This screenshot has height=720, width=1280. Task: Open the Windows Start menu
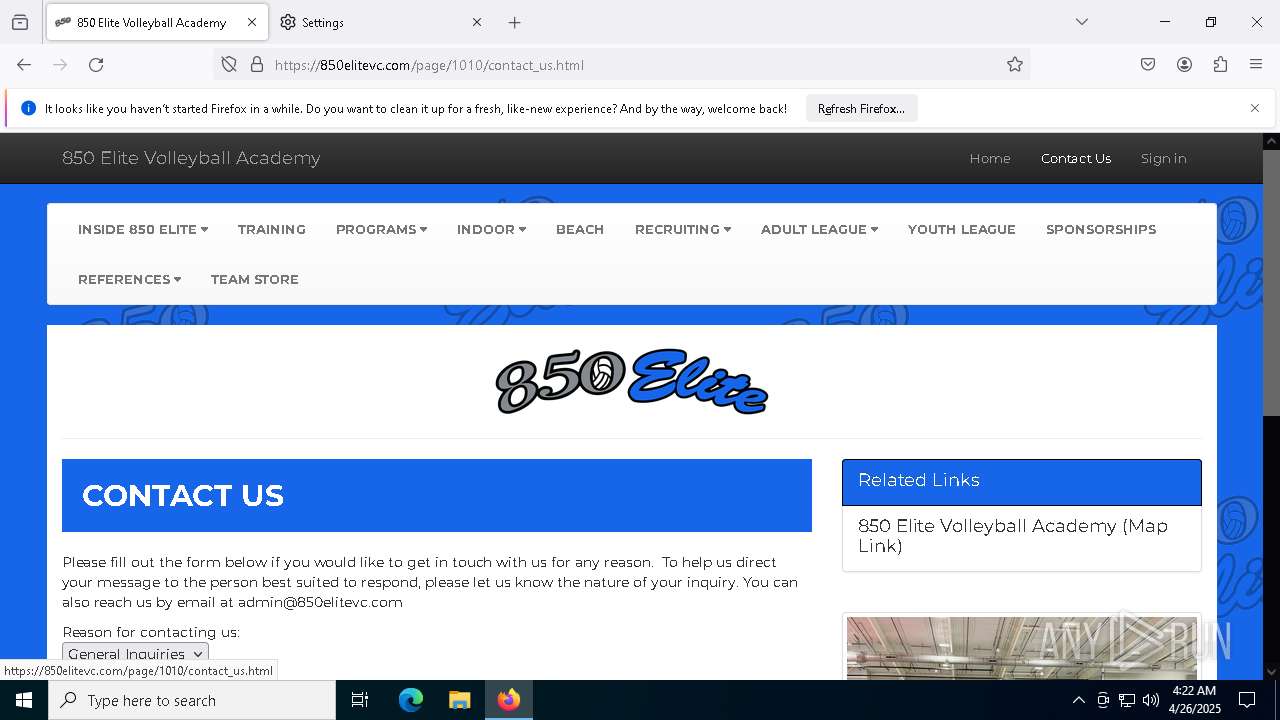tap(24, 700)
